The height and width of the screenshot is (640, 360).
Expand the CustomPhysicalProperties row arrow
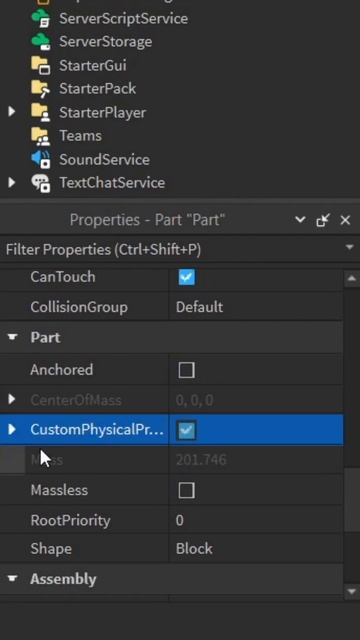coord(11,429)
